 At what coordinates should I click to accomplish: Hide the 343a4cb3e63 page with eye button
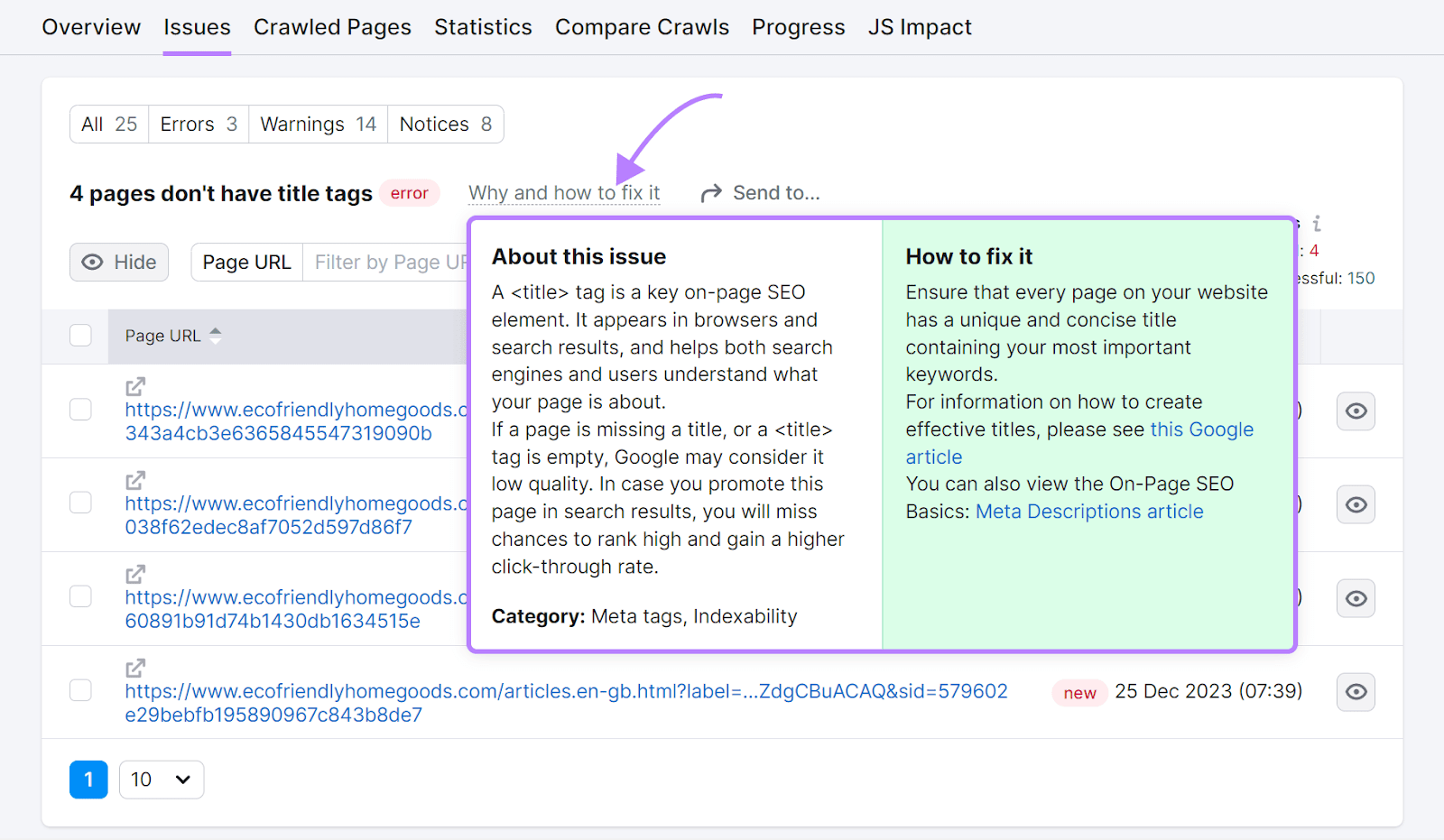point(1356,411)
